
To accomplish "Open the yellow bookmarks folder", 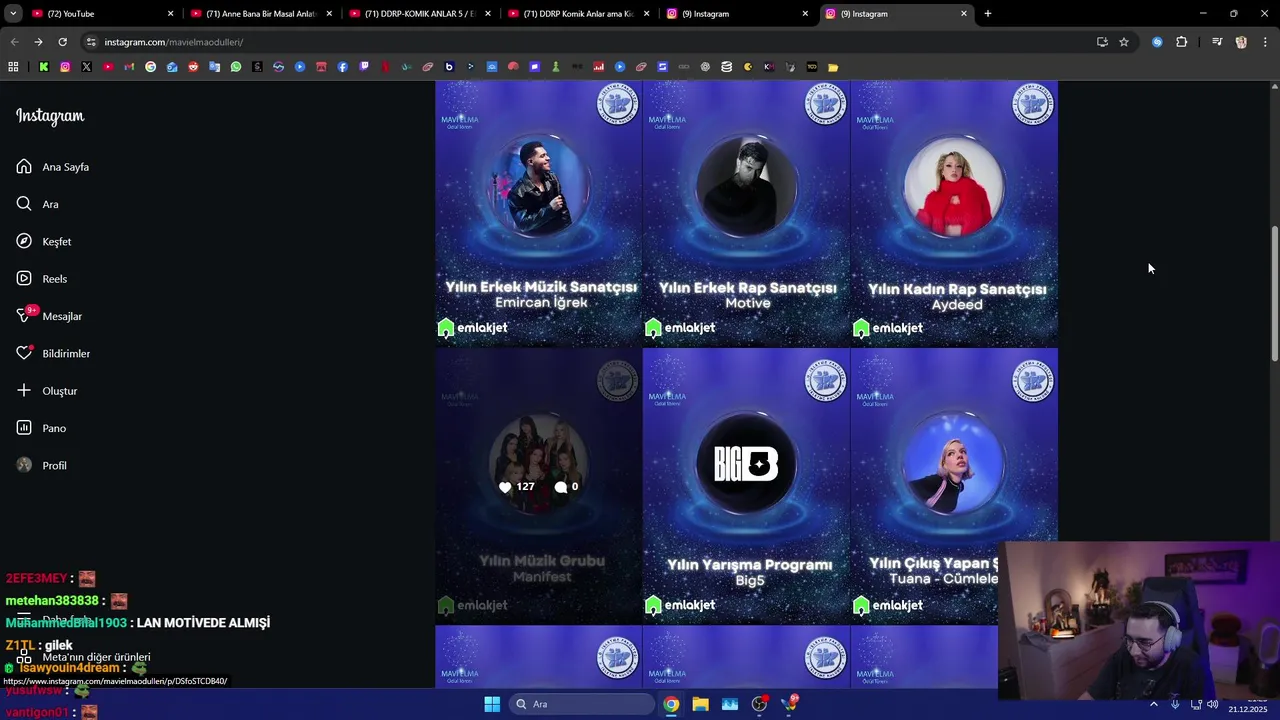I will (x=833, y=67).
